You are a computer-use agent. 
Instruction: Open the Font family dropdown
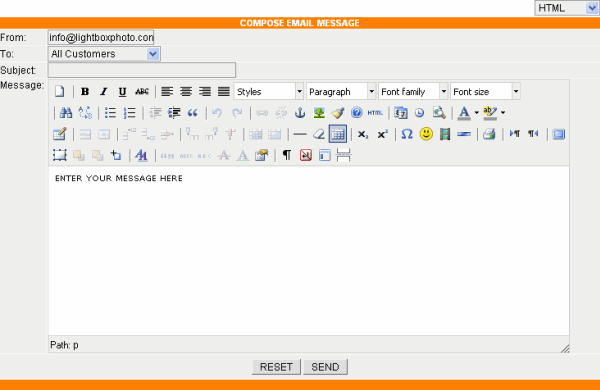point(413,91)
